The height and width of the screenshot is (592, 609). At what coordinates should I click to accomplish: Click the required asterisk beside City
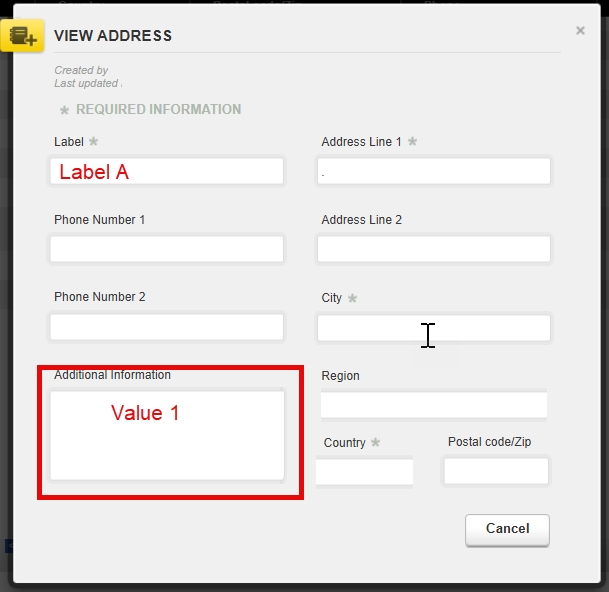coord(352,298)
